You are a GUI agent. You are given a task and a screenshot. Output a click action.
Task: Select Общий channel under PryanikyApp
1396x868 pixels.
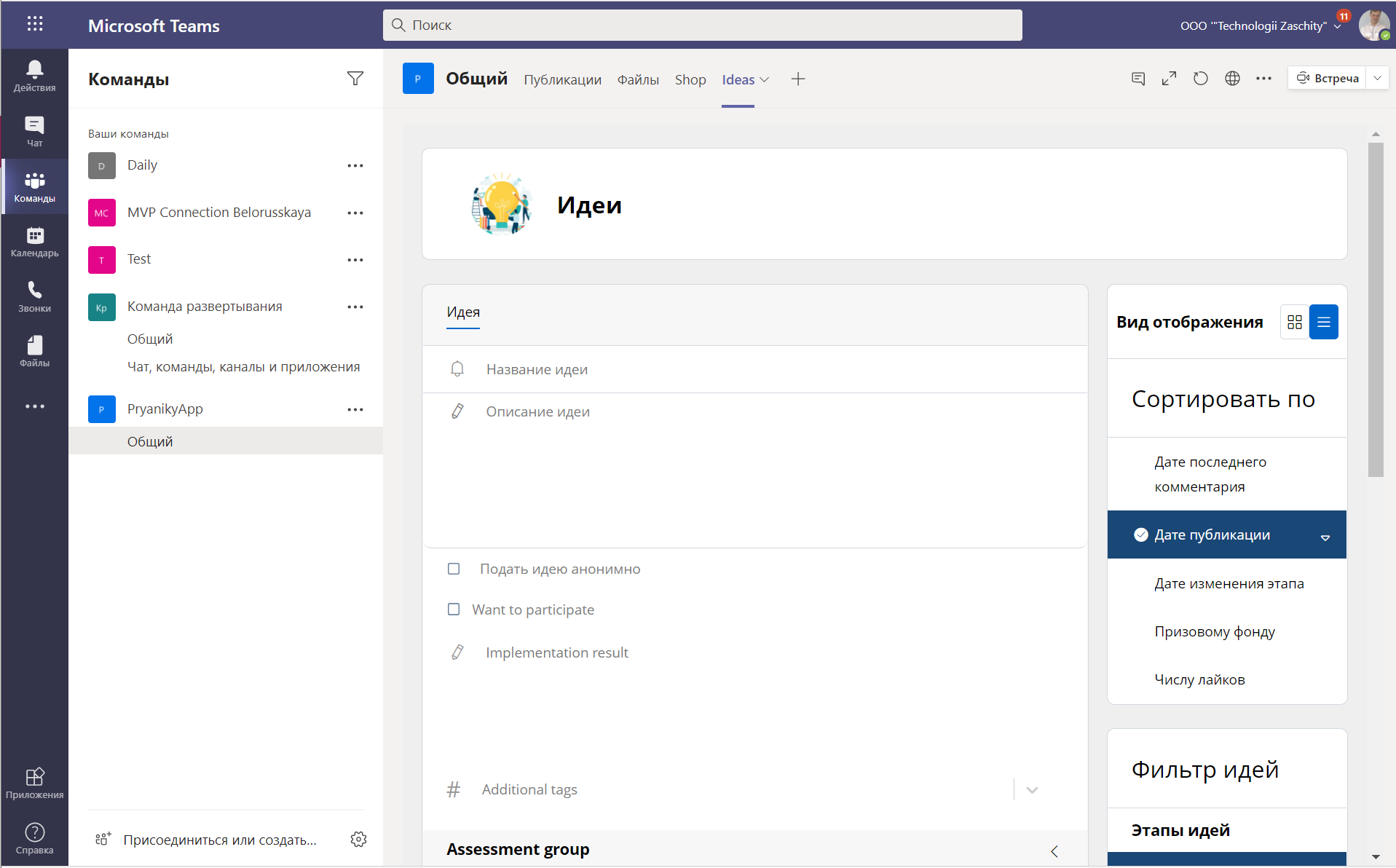(x=226, y=441)
